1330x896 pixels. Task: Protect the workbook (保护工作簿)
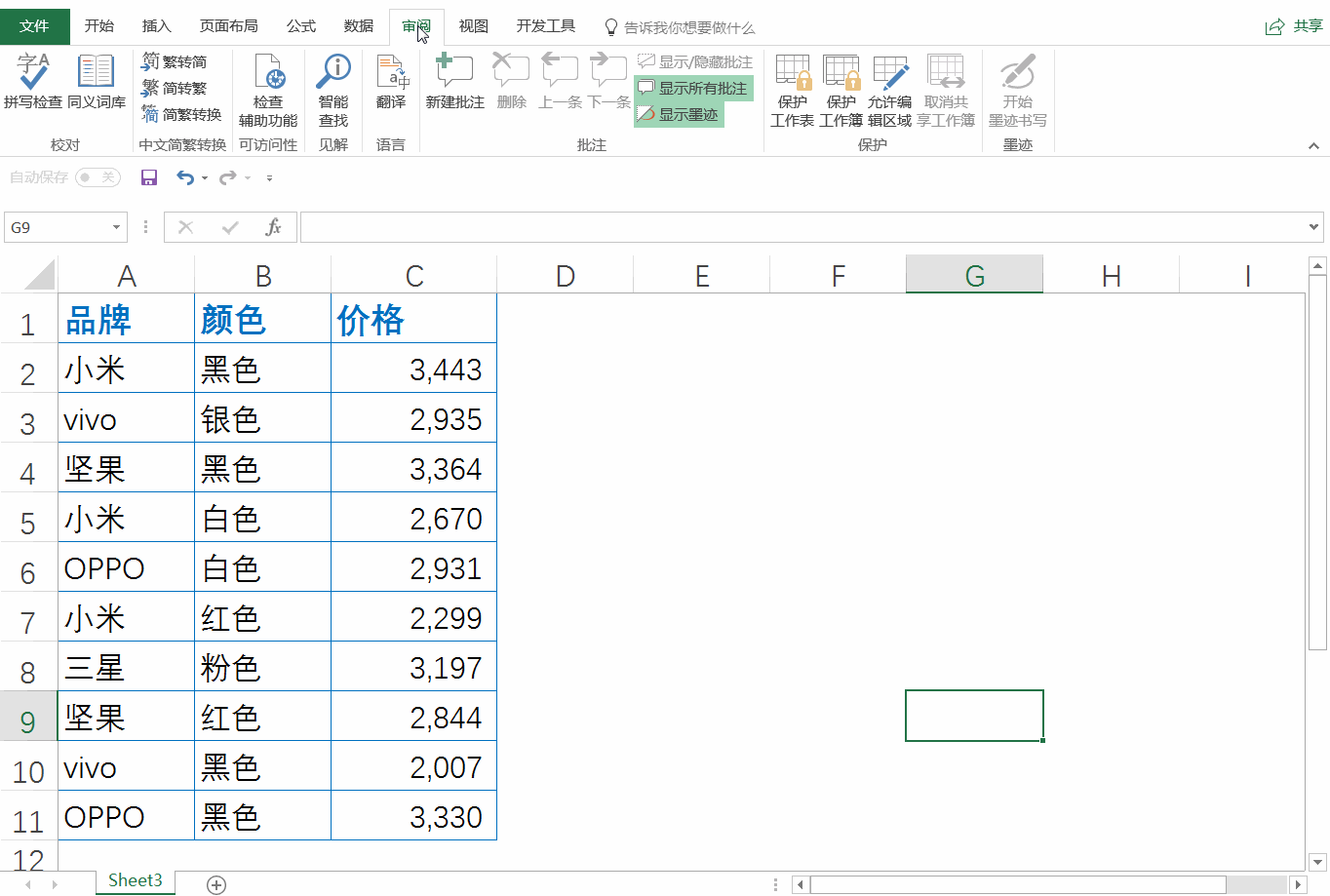841,92
